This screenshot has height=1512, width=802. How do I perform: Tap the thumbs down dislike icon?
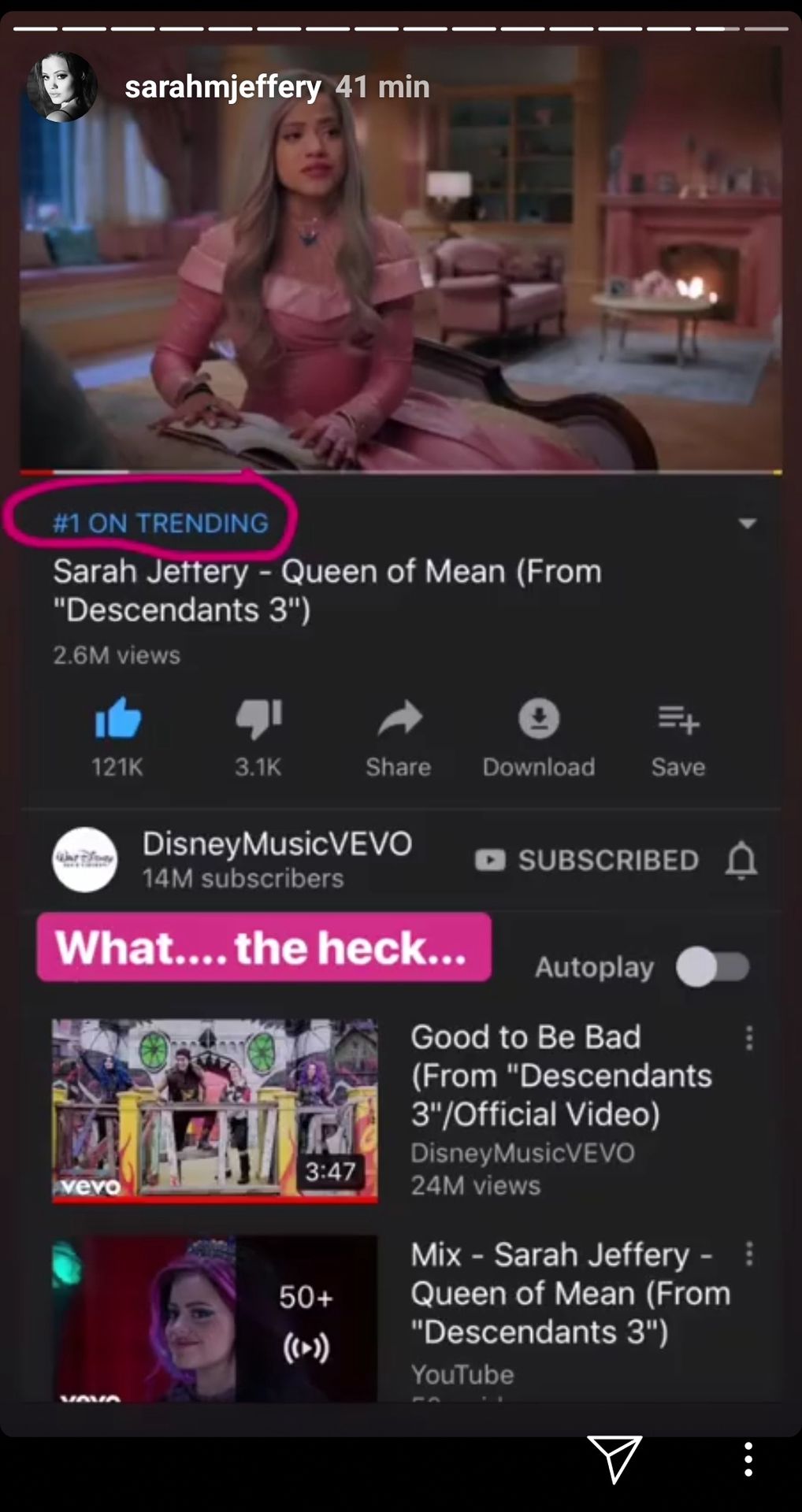(258, 718)
